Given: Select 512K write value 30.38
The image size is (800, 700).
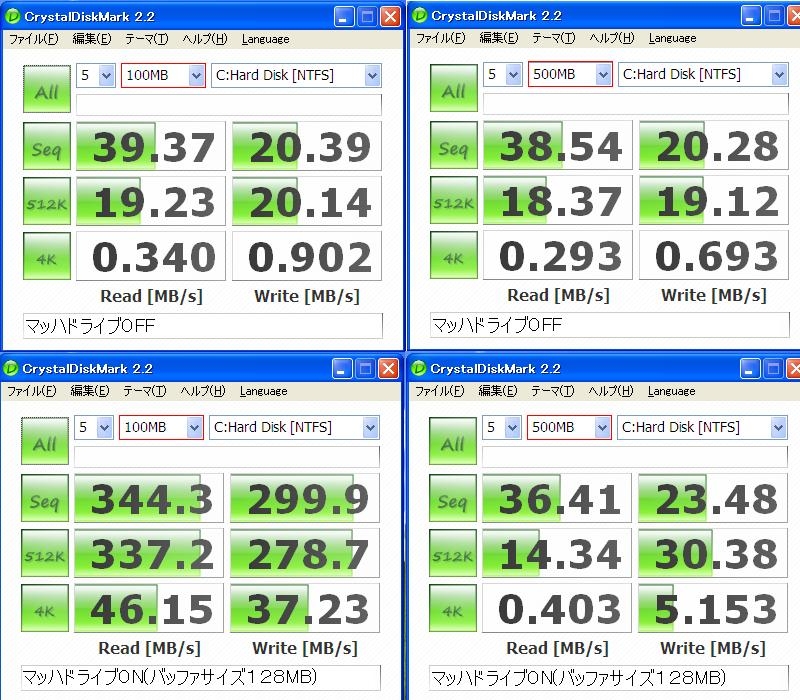Looking at the screenshot, I should 713,553.
